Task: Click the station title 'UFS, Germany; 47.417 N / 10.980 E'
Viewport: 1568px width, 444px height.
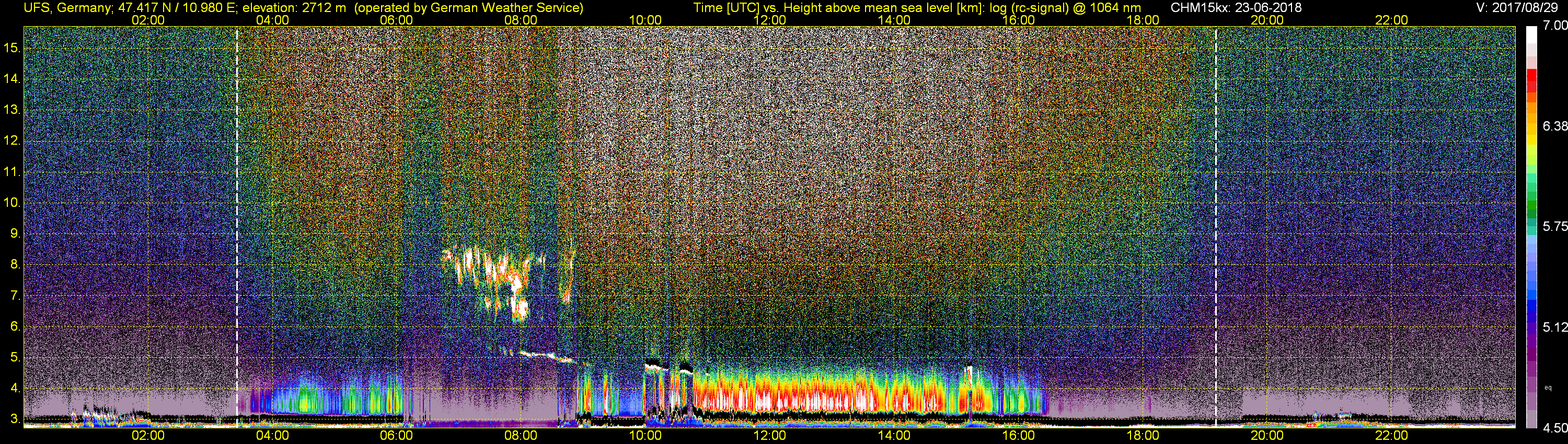Action: point(131,8)
